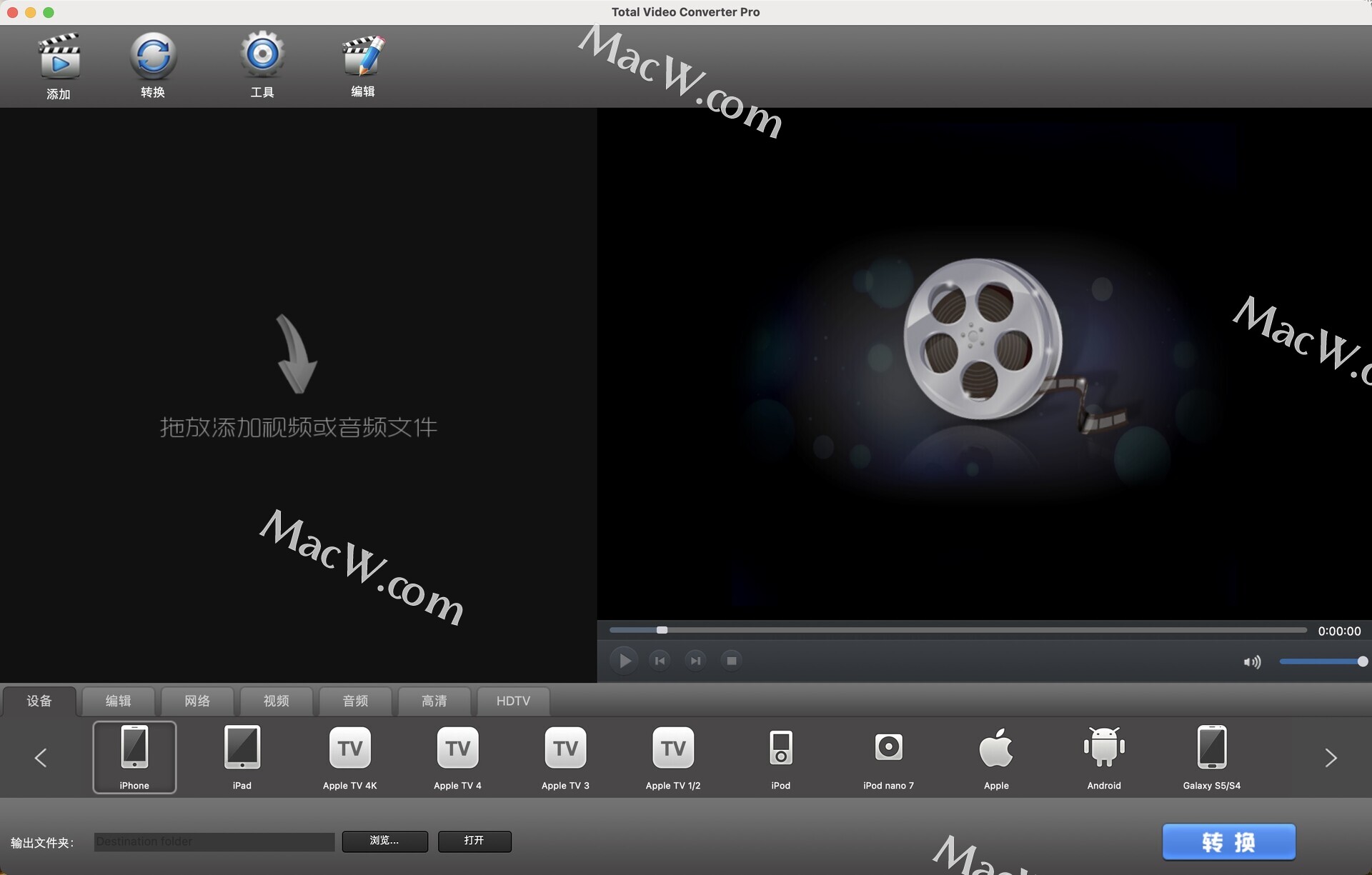The image size is (1372, 875).
Task: Switch to the 高清 (HD) tab
Action: pos(434,701)
